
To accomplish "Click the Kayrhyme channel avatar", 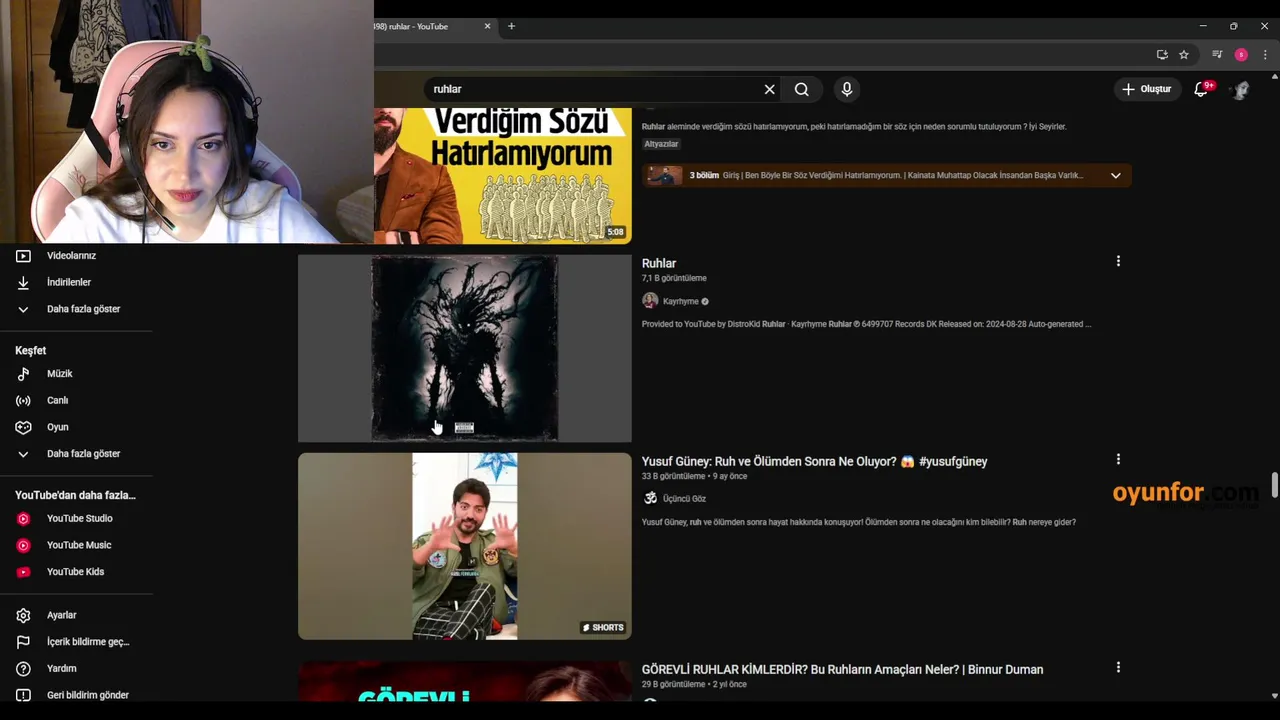I will pyautogui.click(x=650, y=301).
